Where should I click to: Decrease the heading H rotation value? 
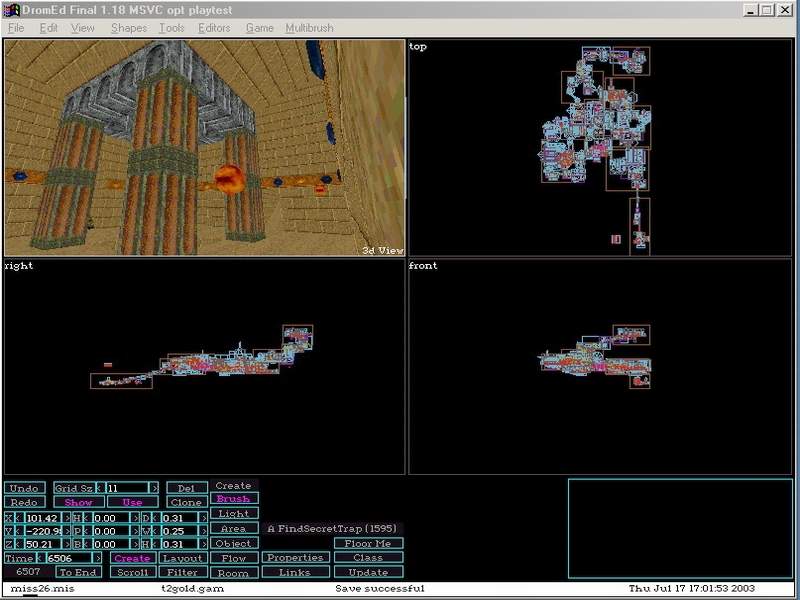pyautogui.click(x=86, y=518)
